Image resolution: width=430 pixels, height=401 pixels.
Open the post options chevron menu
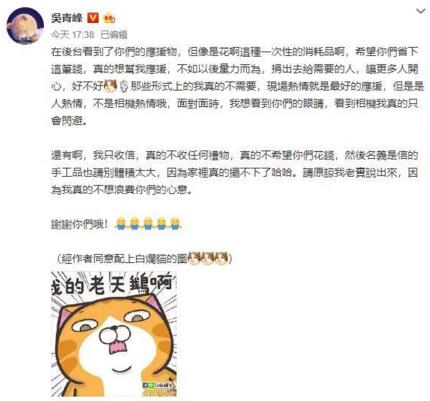(421, 11)
